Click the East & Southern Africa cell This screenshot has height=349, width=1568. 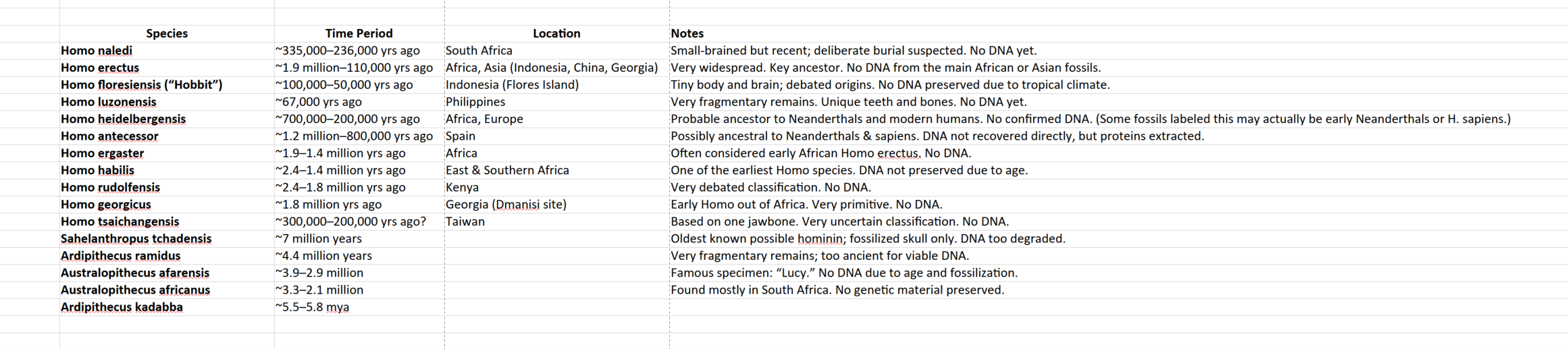pos(556,170)
